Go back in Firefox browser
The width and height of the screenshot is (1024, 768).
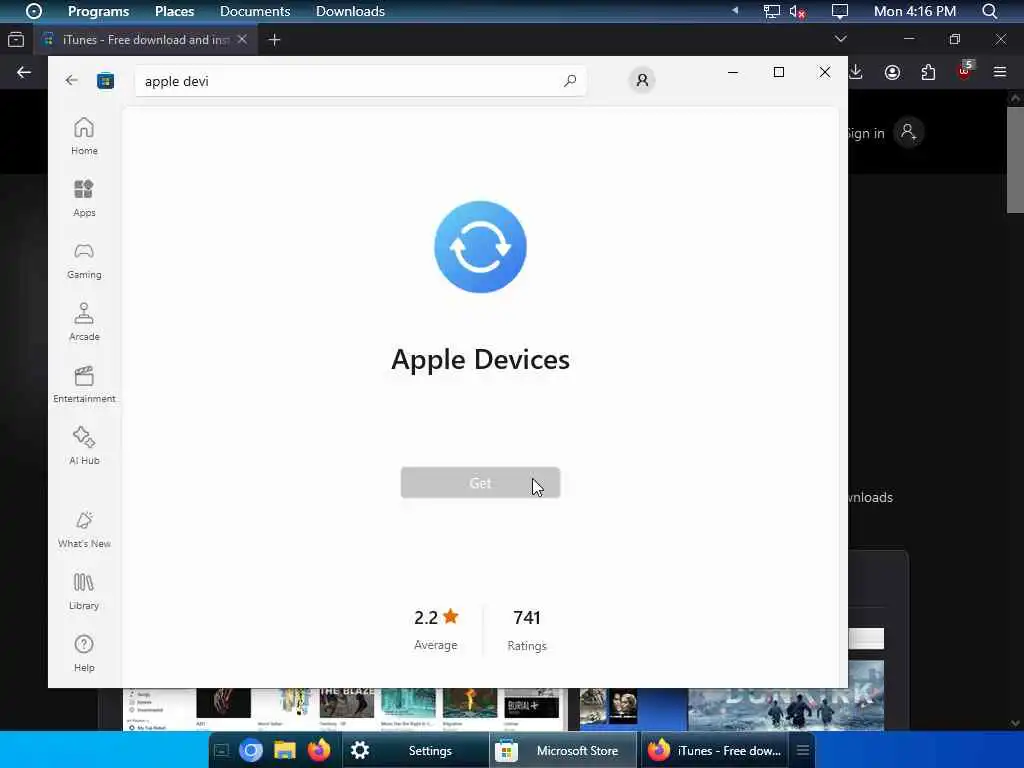point(24,72)
